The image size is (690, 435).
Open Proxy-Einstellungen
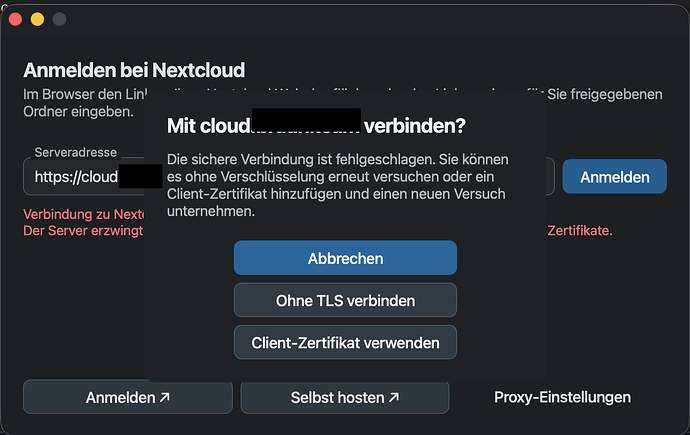pos(562,397)
